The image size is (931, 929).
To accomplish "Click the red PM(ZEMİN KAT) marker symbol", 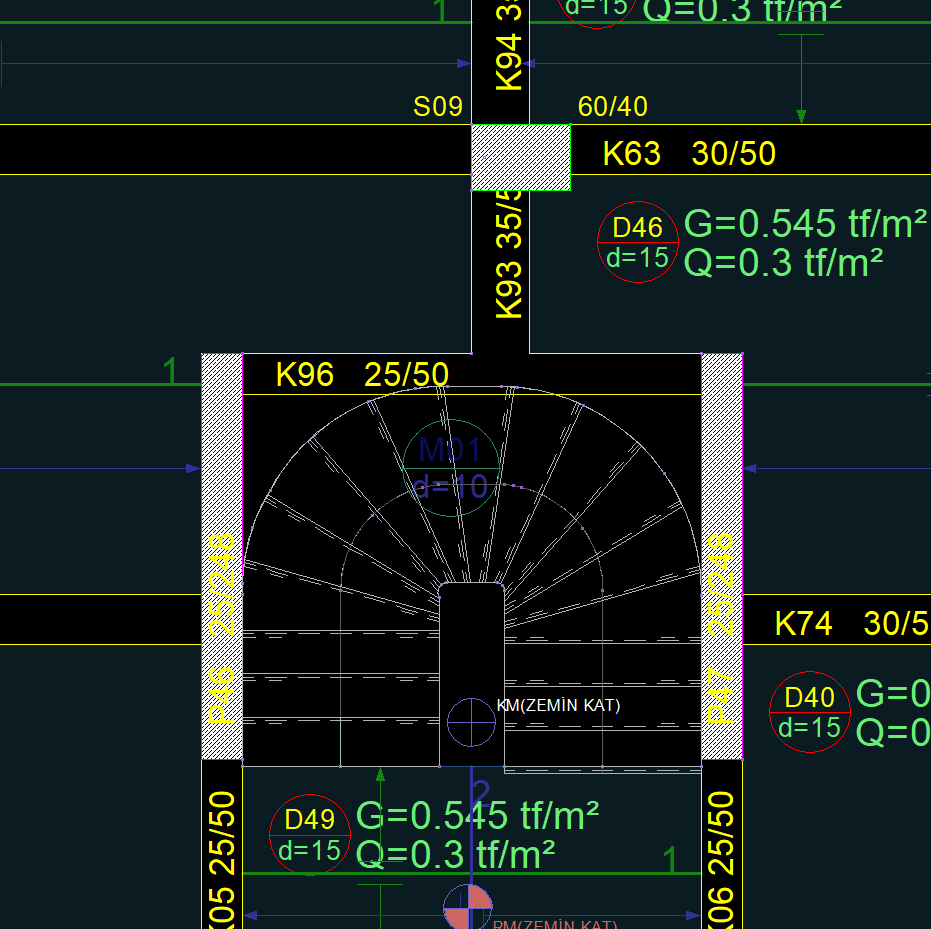I will click(x=468, y=908).
